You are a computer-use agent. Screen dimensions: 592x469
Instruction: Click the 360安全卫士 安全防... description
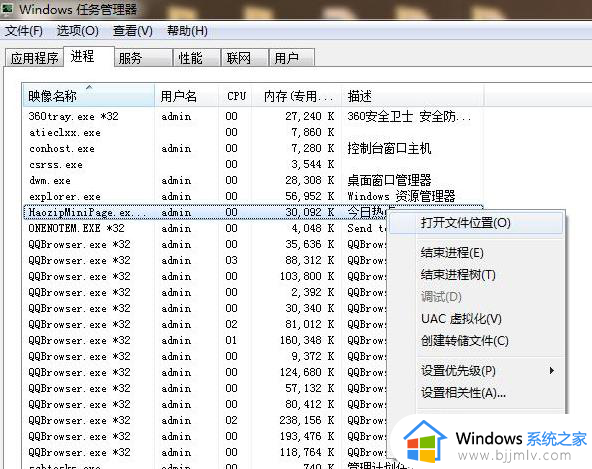[x=409, y=116]
